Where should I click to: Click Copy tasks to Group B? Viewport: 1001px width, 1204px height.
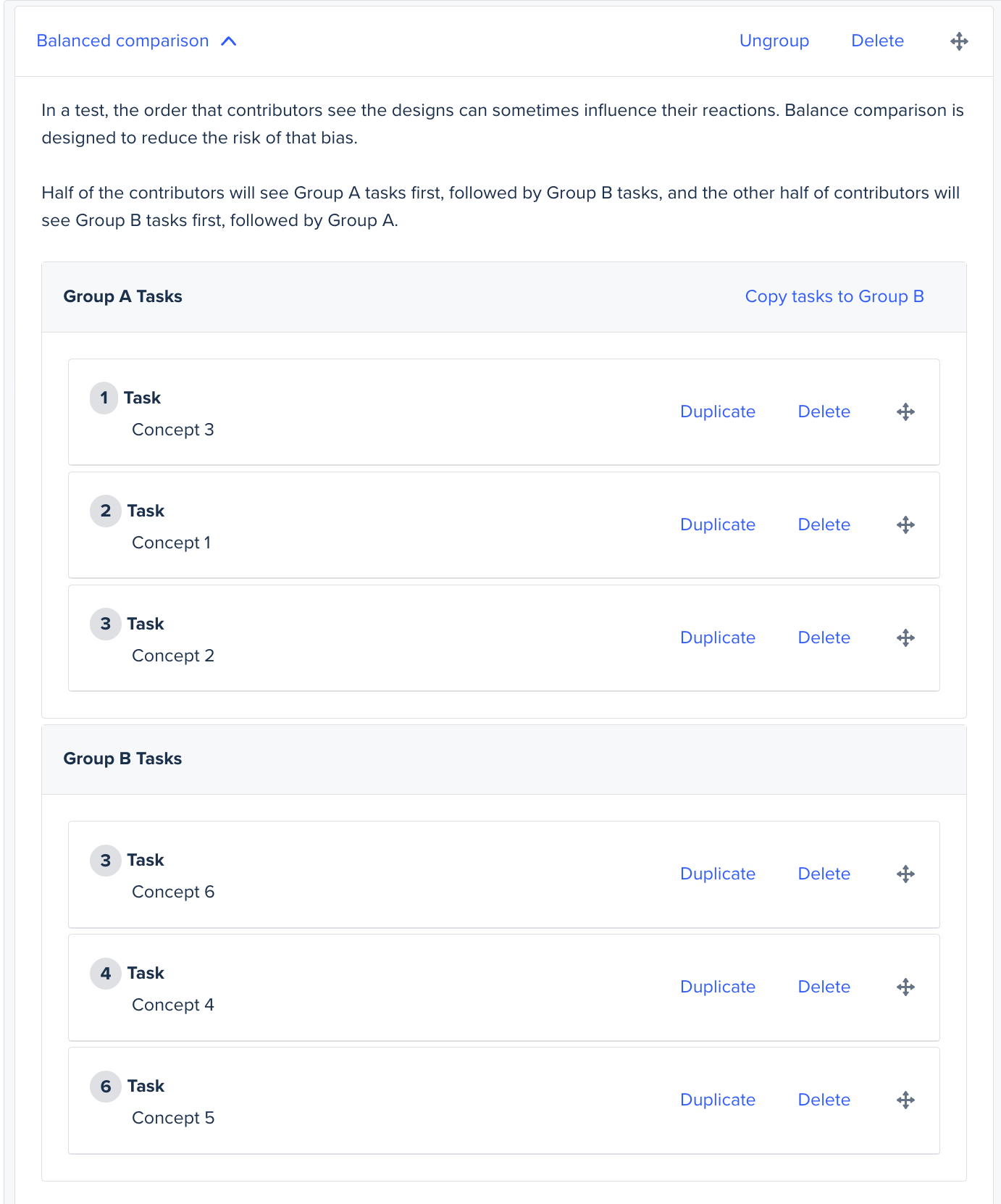834,297
